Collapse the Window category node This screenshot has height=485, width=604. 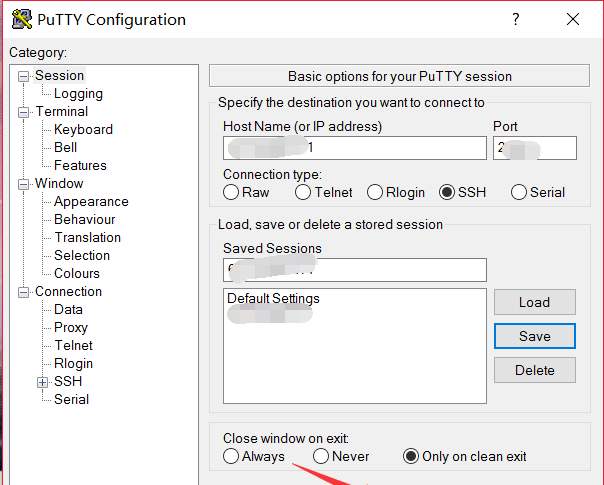point(23,185)
